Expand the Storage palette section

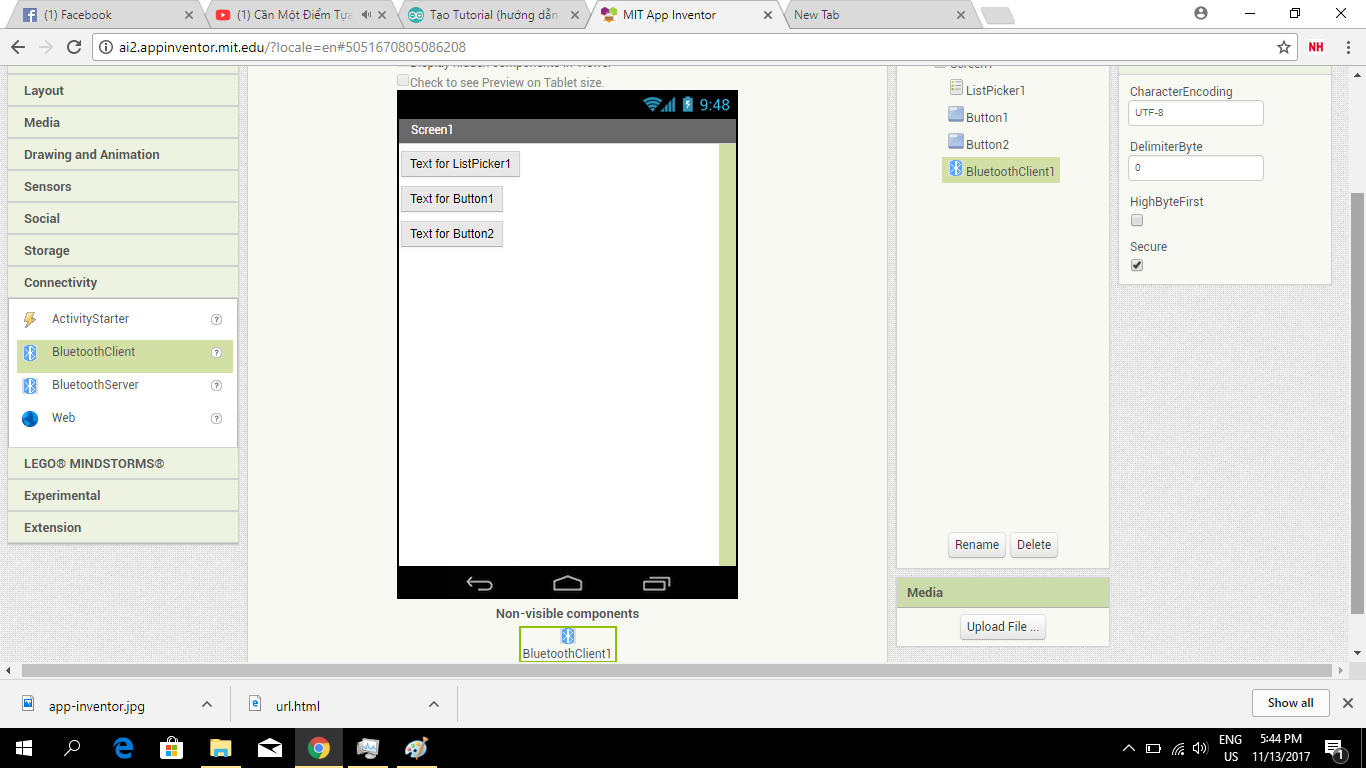point(123,250)
